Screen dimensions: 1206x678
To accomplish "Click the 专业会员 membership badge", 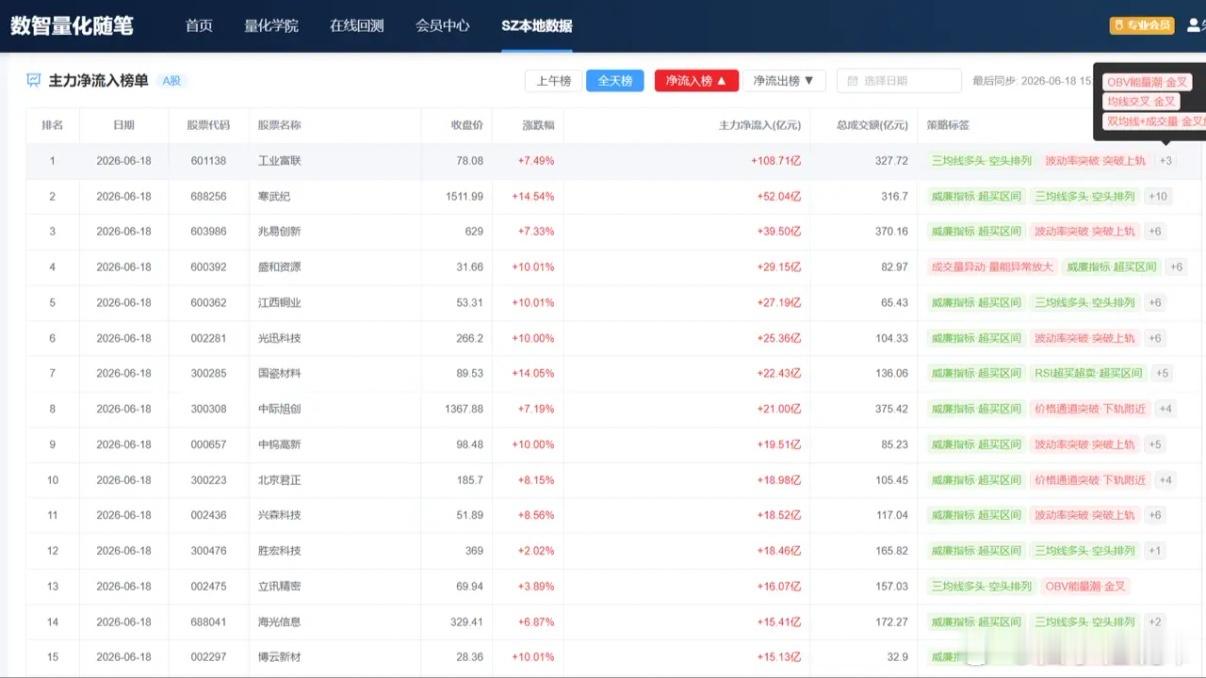I will click(x=1142, y=25).
